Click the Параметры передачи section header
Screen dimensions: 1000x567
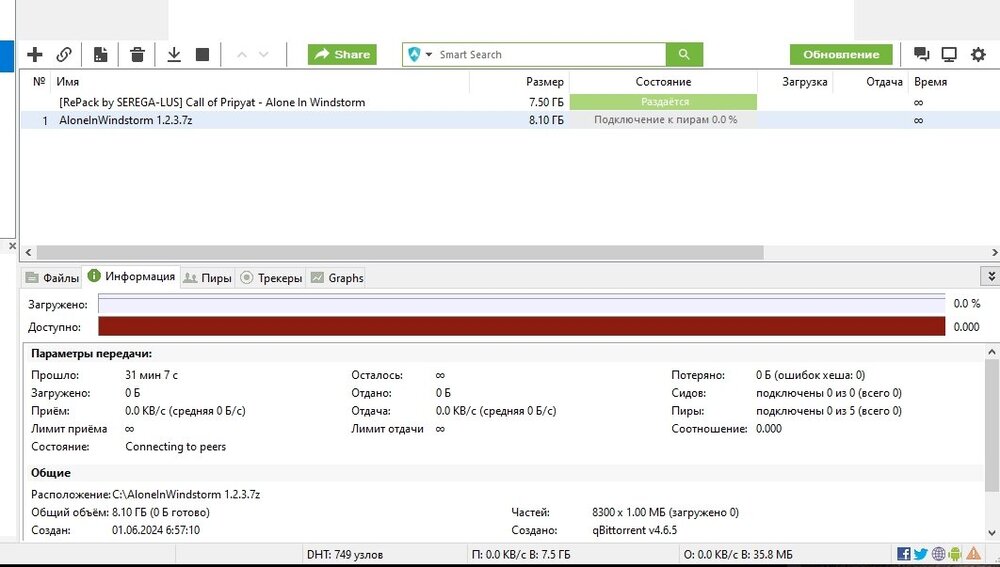tap(91, 353)
